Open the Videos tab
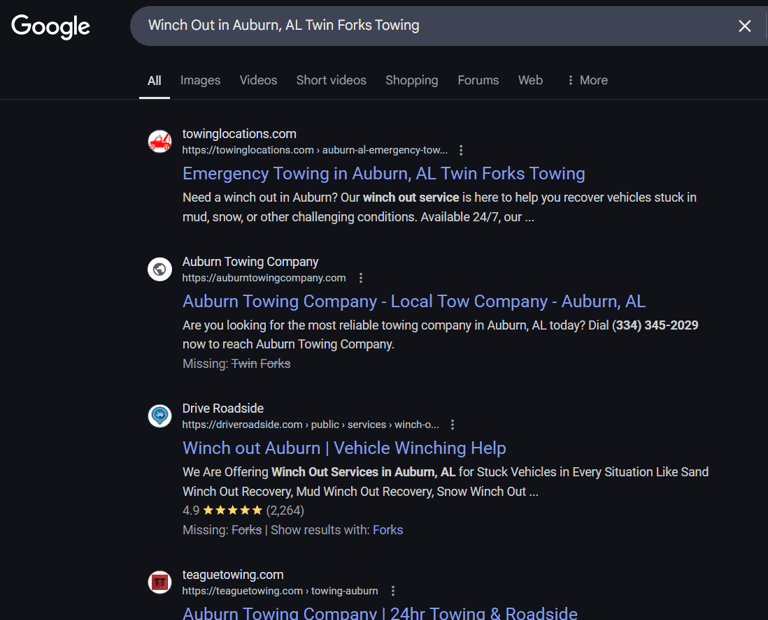 (258, 80)
